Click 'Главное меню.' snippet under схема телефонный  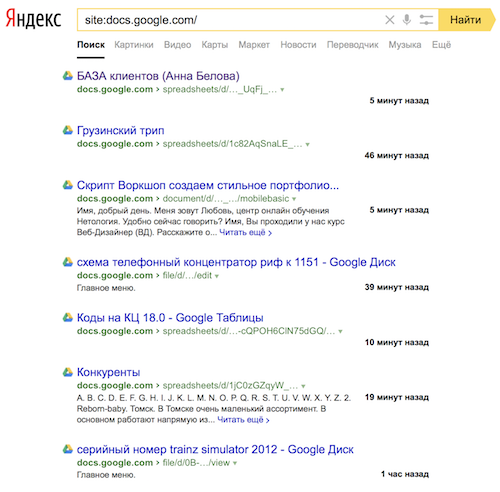point(106,288)
